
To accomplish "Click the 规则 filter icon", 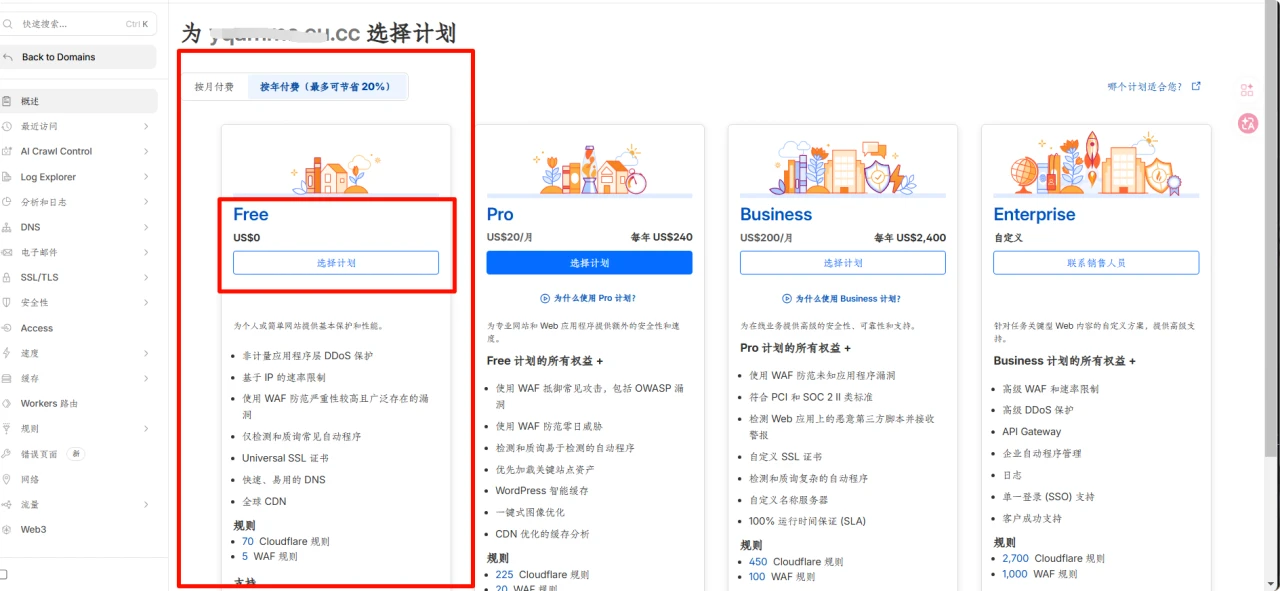I will (x=7, y=428).
